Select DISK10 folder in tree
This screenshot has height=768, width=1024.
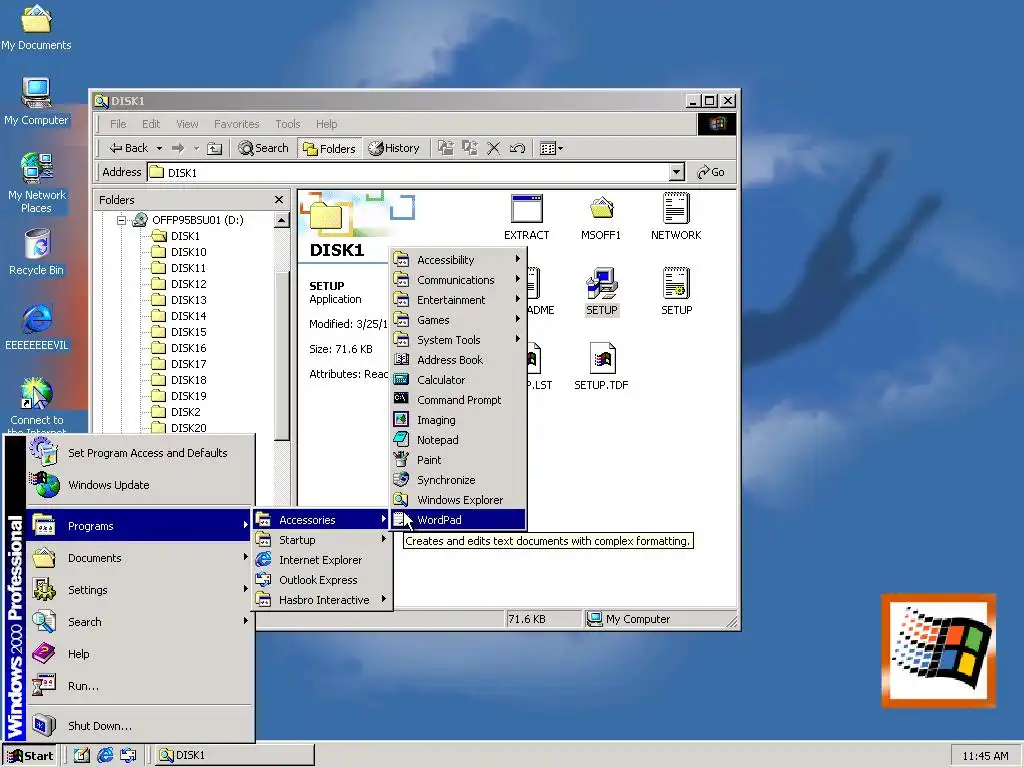(189, 252)
